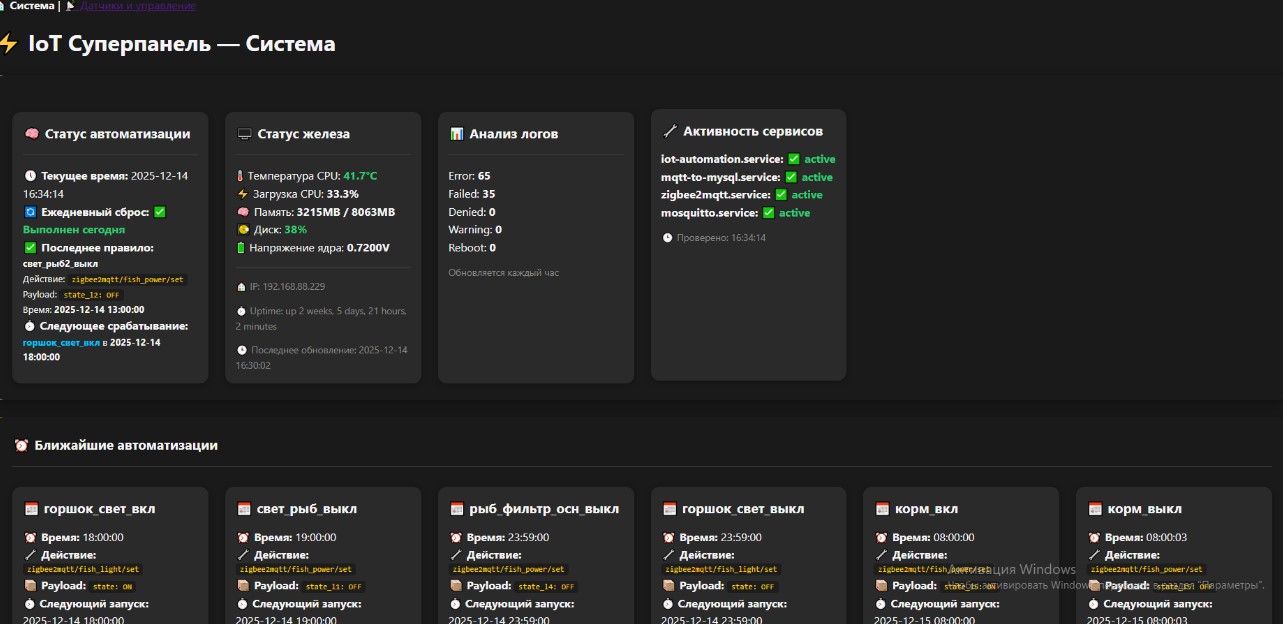Click the lightning bolt icon in page title

(9, 44)
